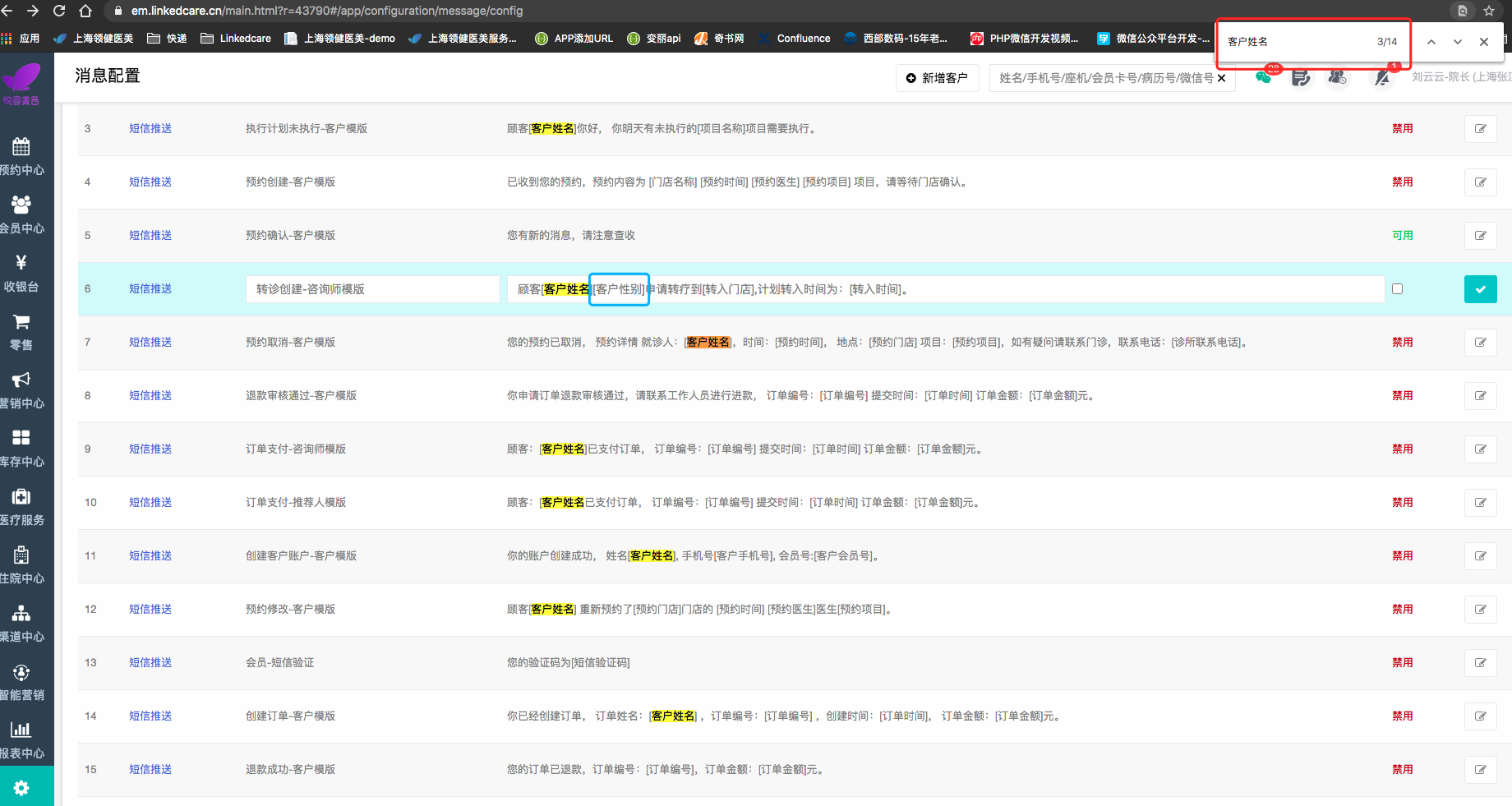Open the Linkedcare bookmark folder
This screenshot has height=806, width=1512.
click(x=236, y=39)
